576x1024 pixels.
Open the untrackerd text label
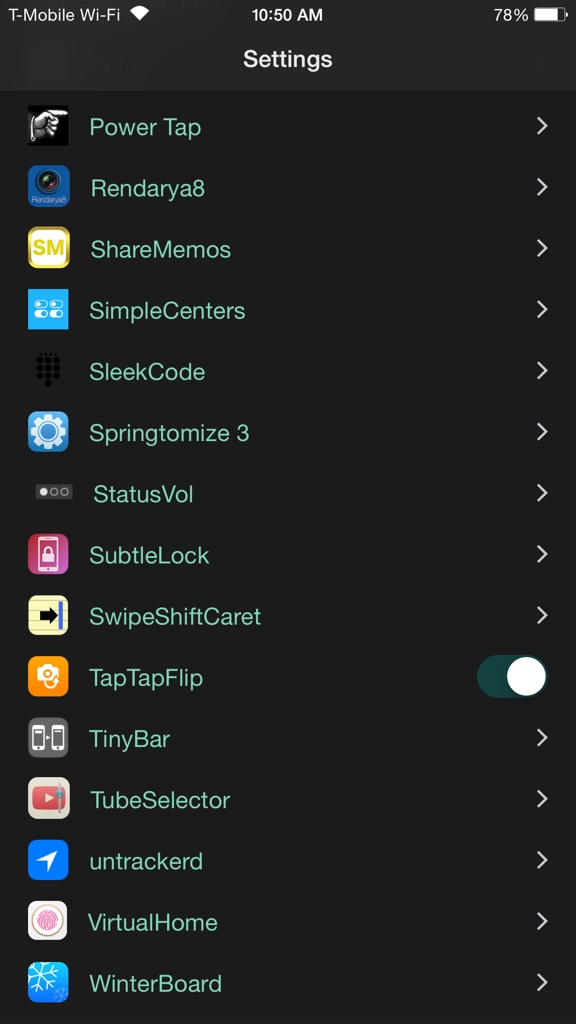tap(146, 861)
